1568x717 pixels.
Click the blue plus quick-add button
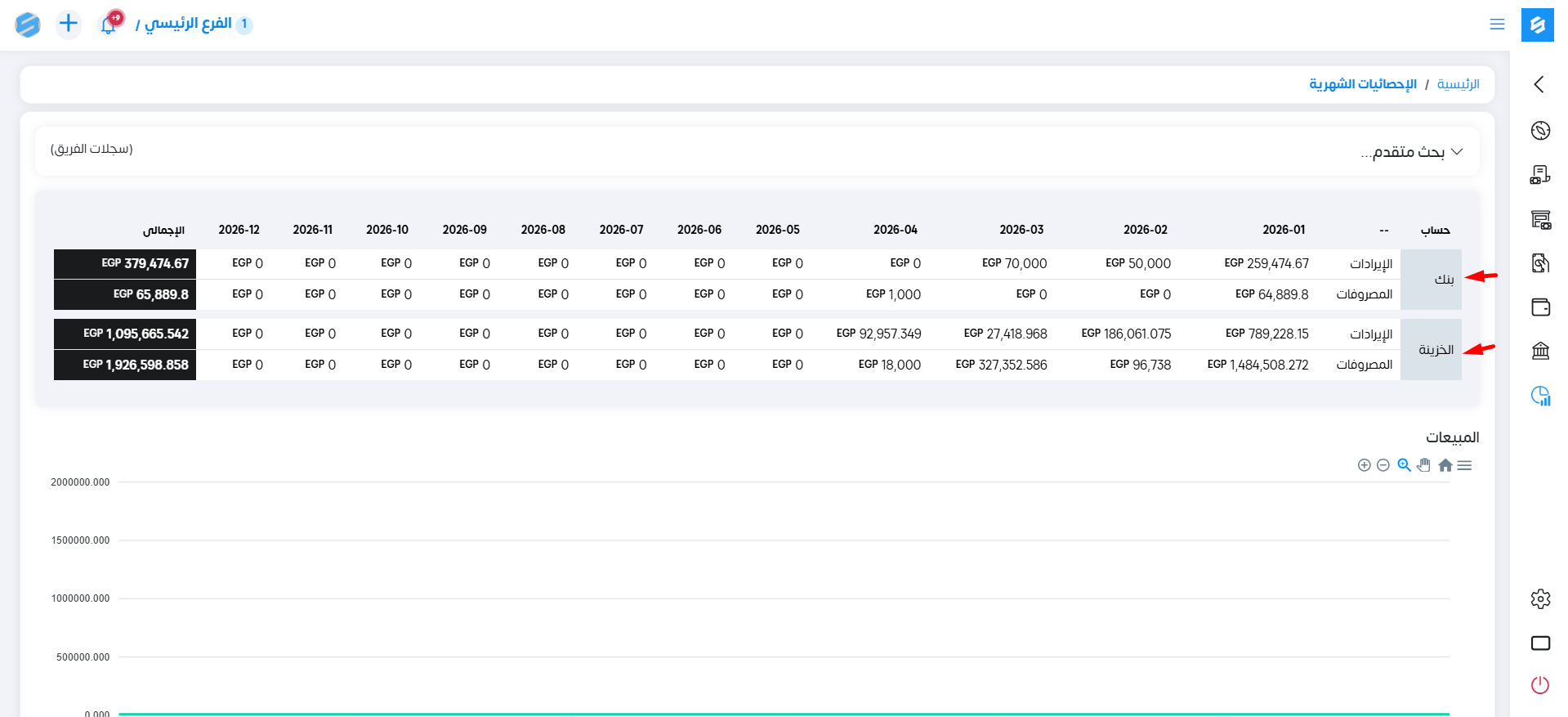pos(69,24)
